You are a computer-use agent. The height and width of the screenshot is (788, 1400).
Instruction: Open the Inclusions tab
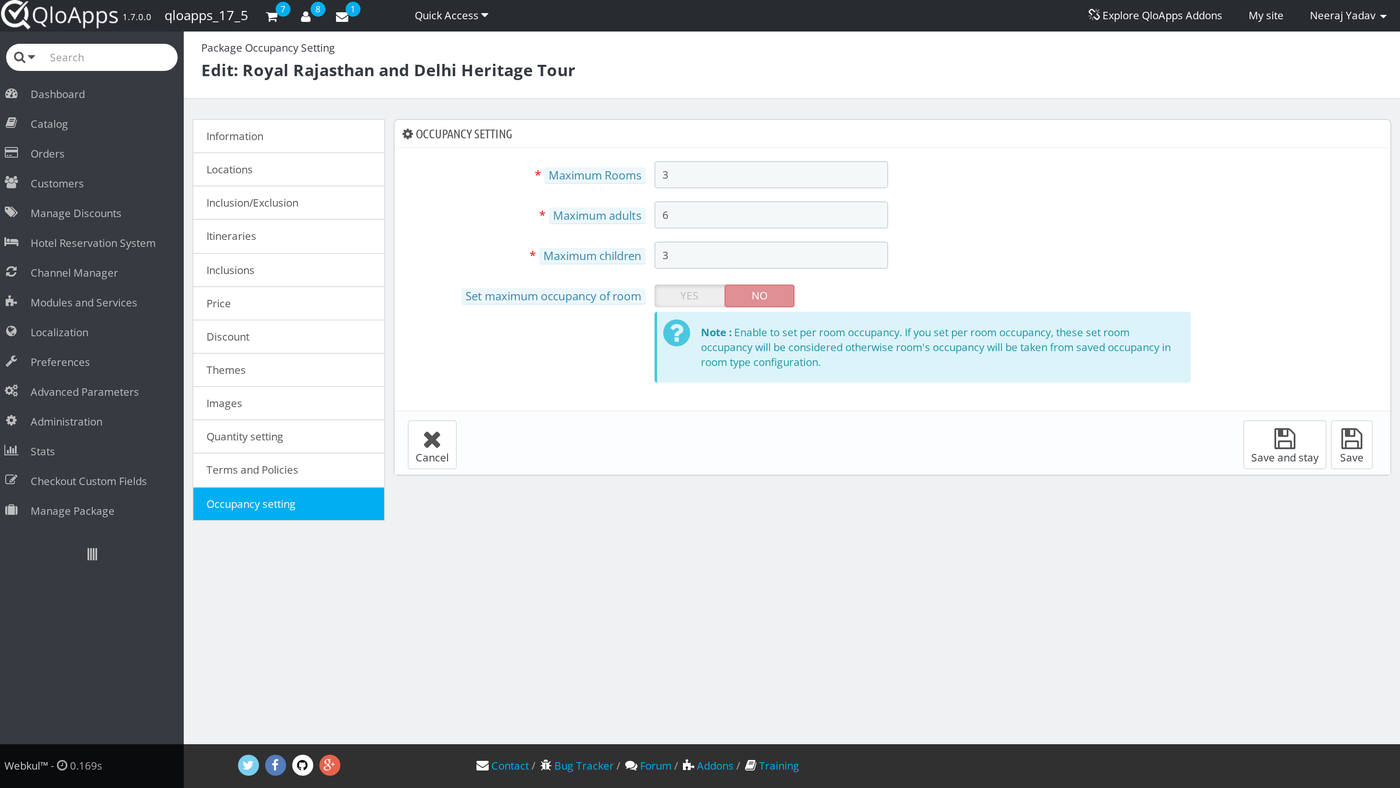pyautogui.click(x=289, y=270)
